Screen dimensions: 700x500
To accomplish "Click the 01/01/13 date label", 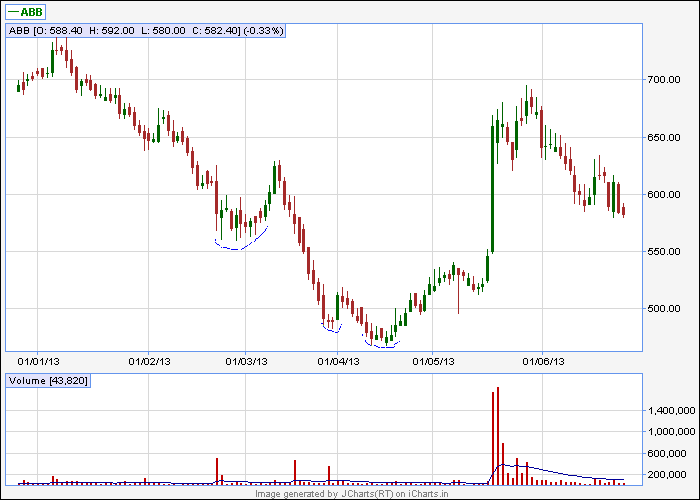I will [38, 361].
